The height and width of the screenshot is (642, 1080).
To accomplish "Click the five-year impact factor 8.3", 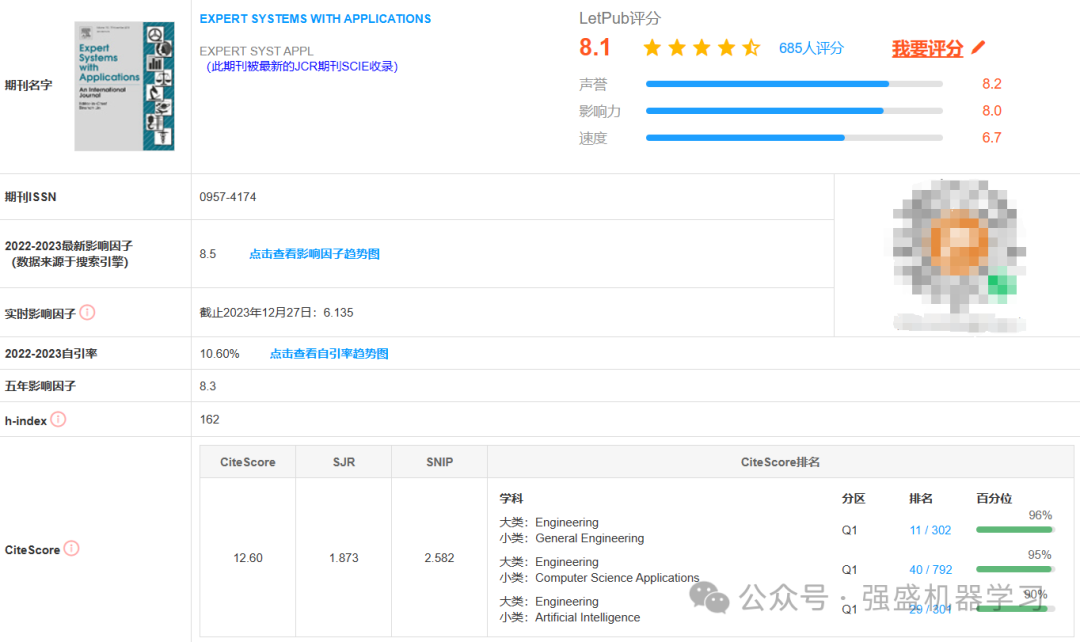I will pos(208,386).
